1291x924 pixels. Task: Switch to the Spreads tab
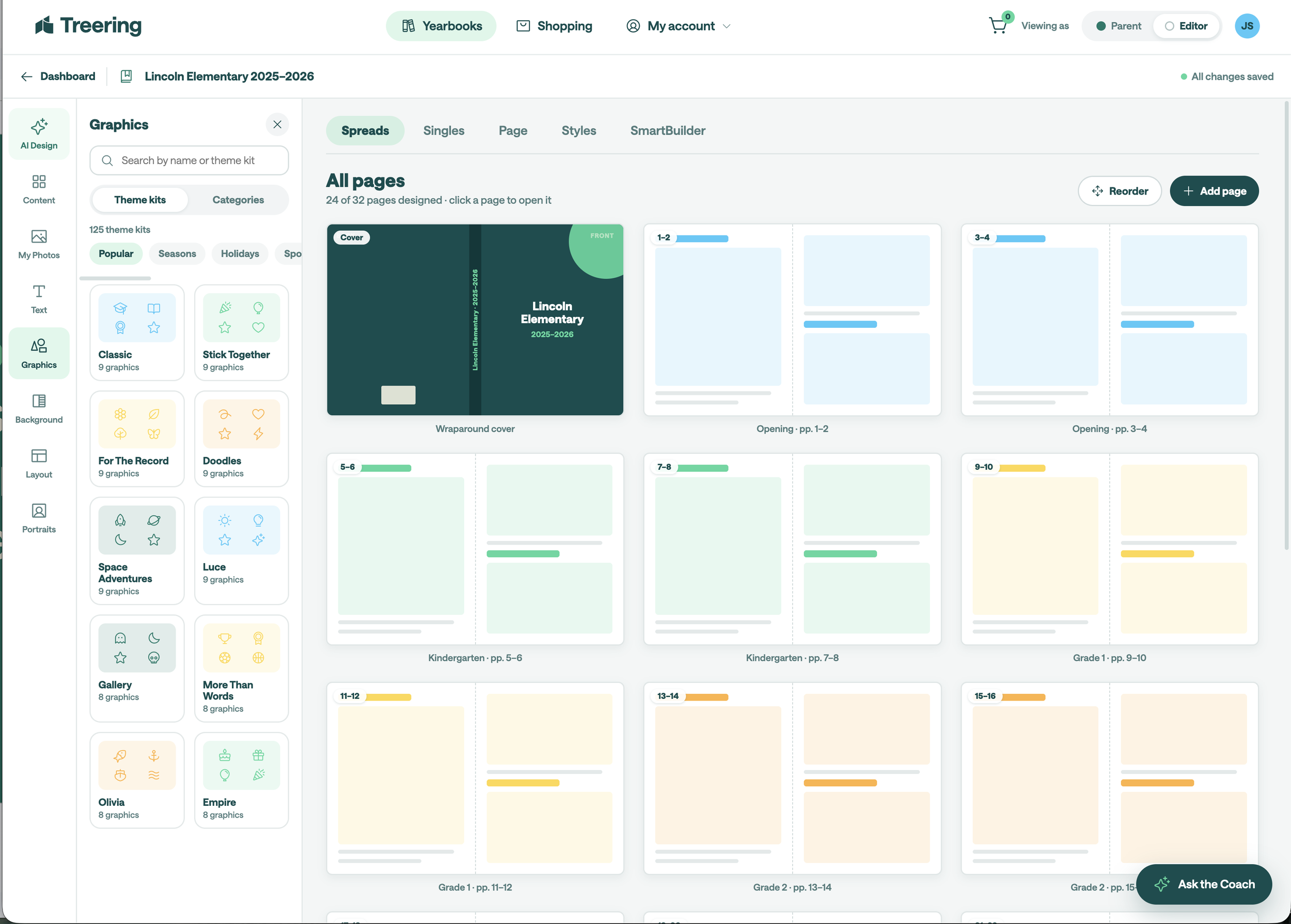pyautogui.click(x=365, y=131)
